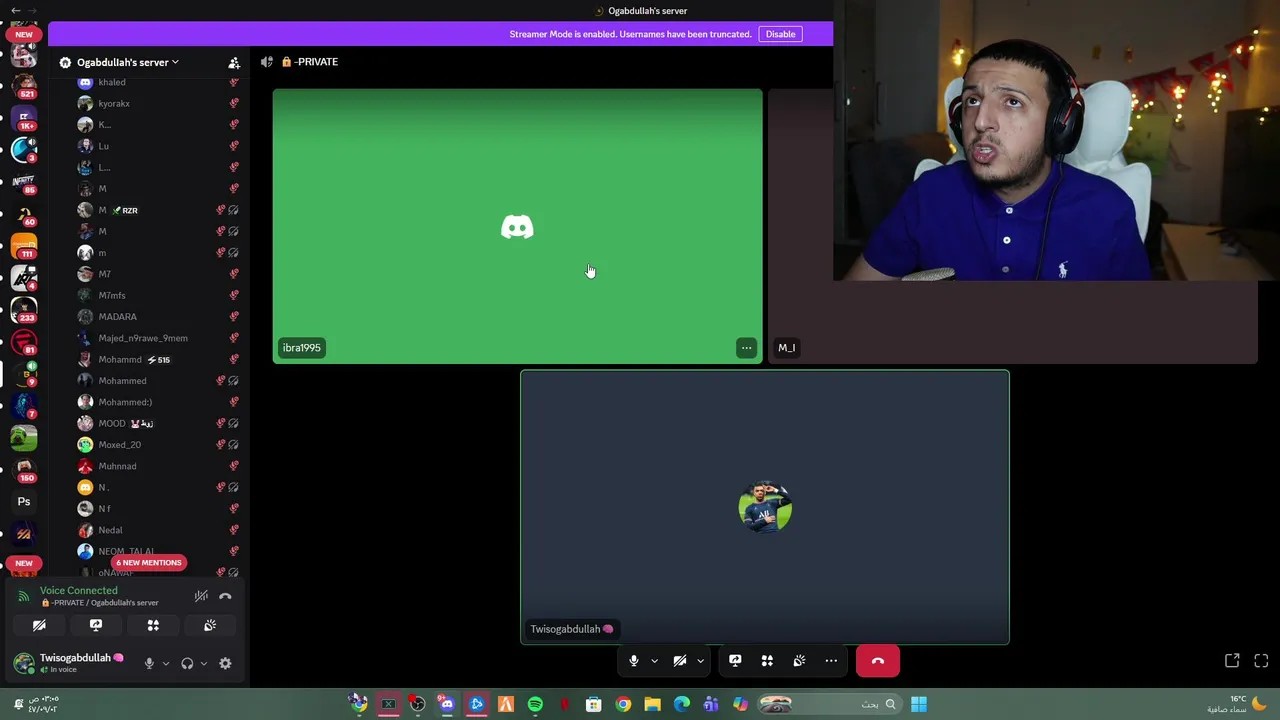This screenshot has height=720, width=1280.
Task: Click the top NEW unread indicator pill
Action: point(24,34)
